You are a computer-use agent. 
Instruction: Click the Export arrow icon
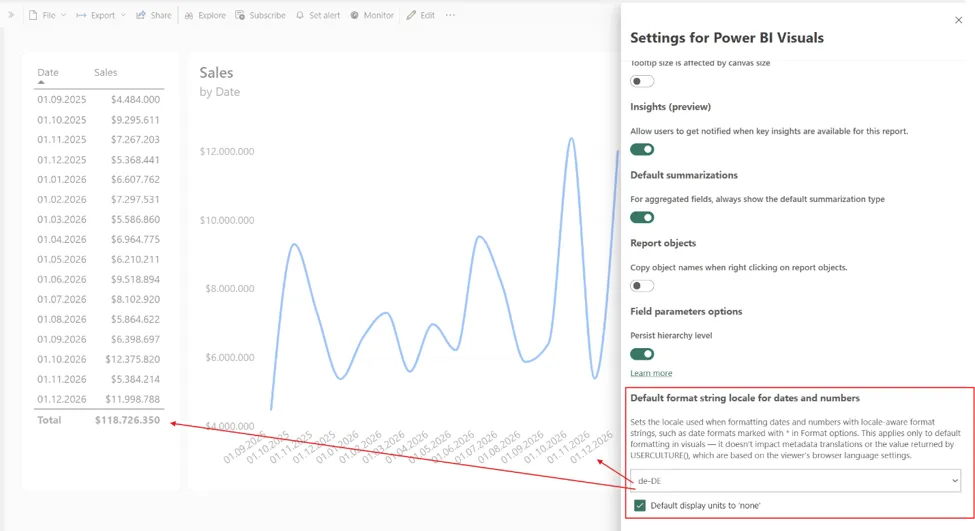pyautogui.click(x=81, y=15)
